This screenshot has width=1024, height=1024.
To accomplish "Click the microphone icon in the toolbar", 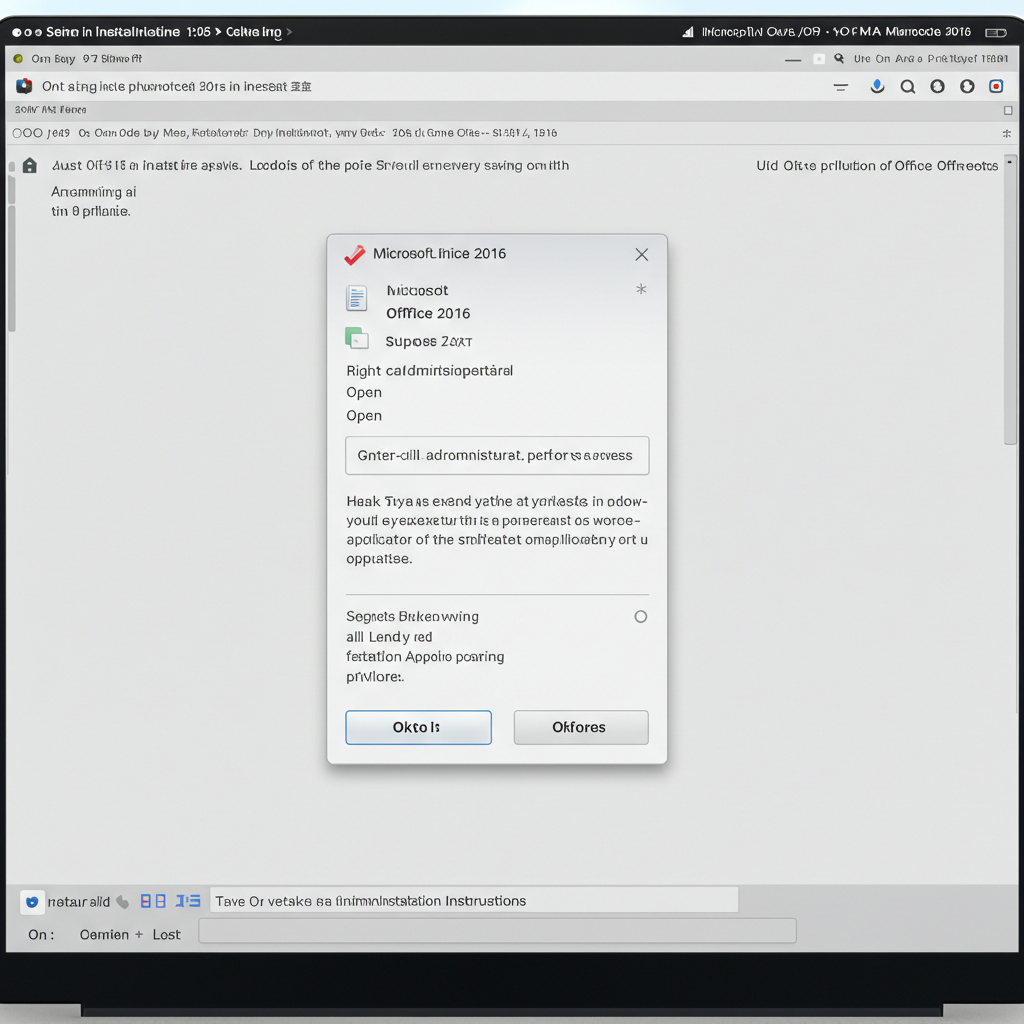I will (x=877, y=86).
